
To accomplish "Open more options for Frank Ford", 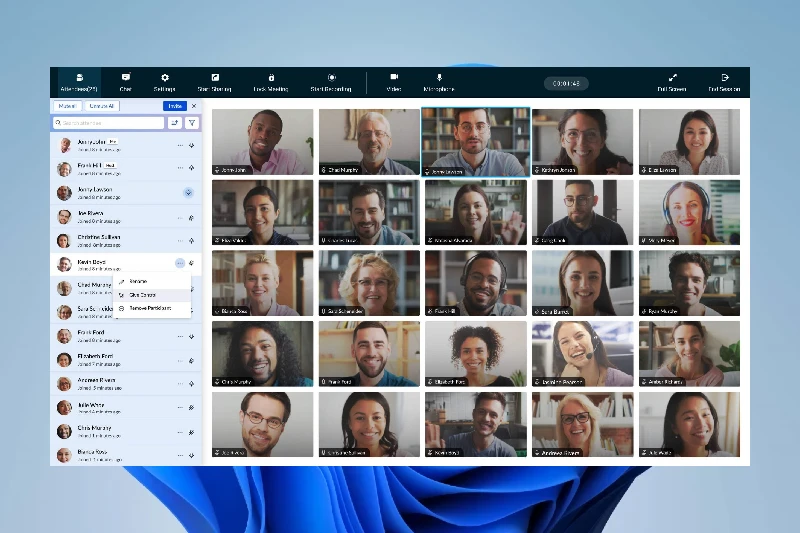I will (x=180, y=337).
